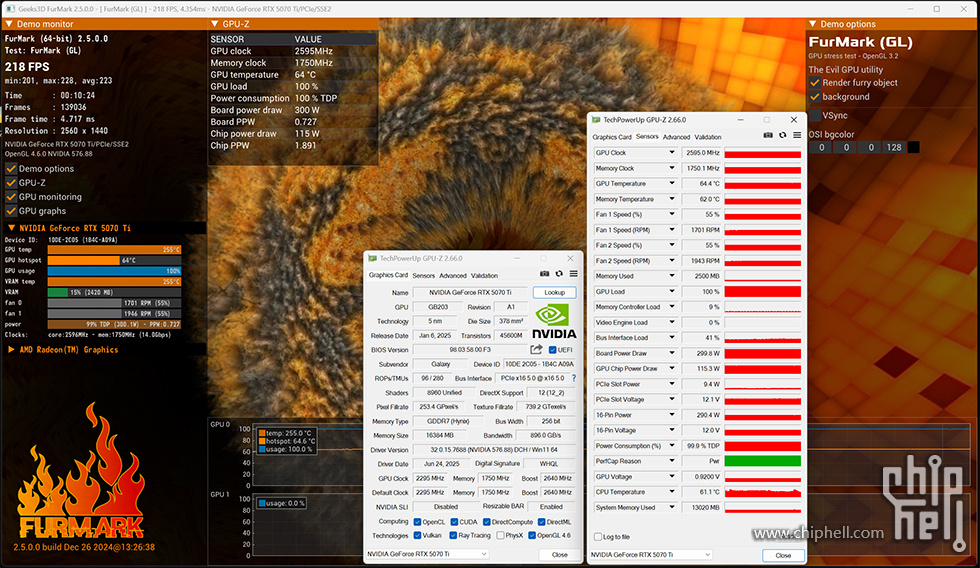Expand AMD Radeon(TM) Graphics section
This screenshot has width=980, height=568.
[x=11, y=350]
